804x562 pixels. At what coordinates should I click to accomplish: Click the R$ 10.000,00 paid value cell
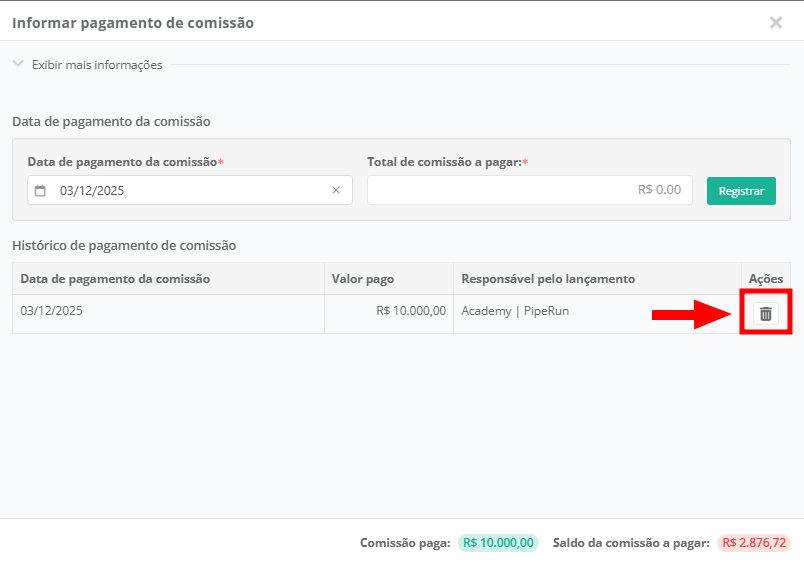pyautogui.click(x=411, y=311)
